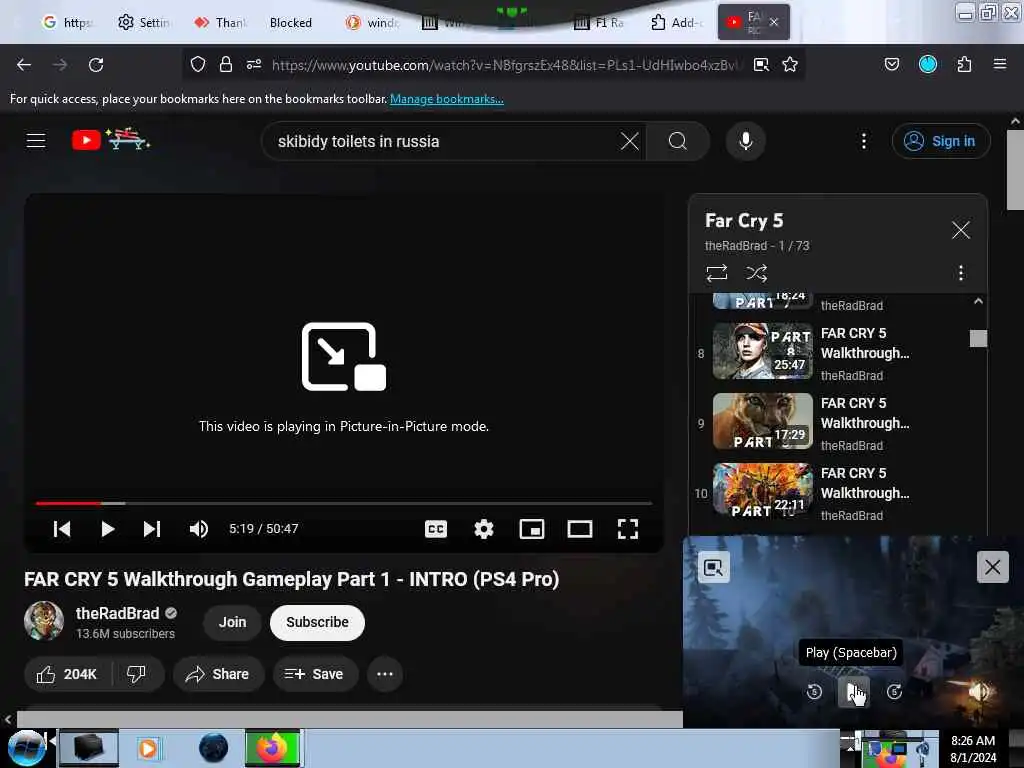Go back in browser
Image resolution: width=1024 pixels, height=768 pixels.
[x=24, y=65]
